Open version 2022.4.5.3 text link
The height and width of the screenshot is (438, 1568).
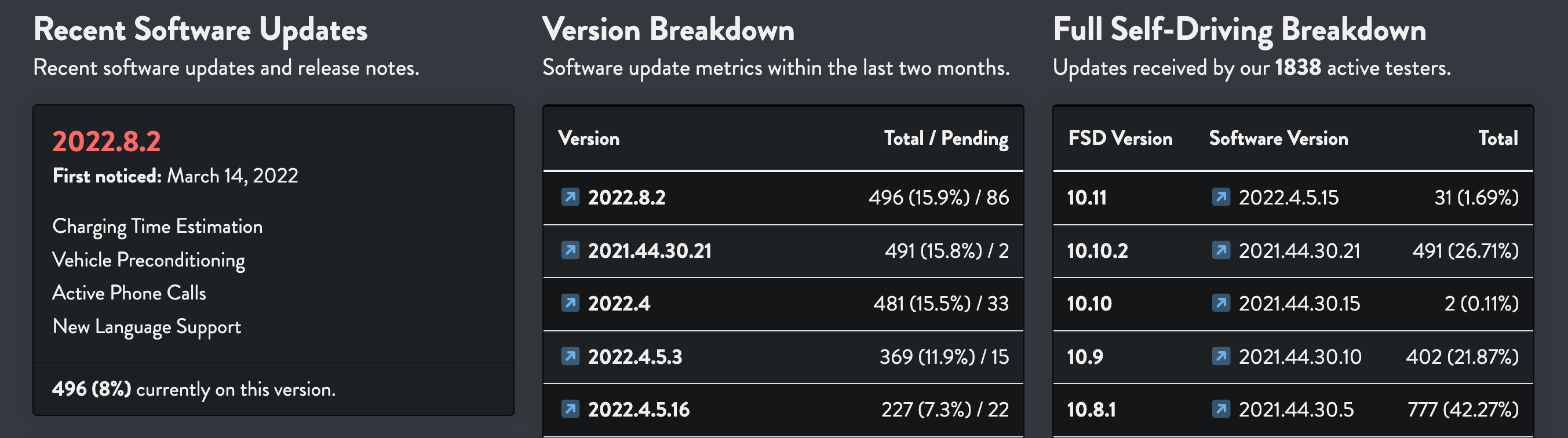coord(635,356)
